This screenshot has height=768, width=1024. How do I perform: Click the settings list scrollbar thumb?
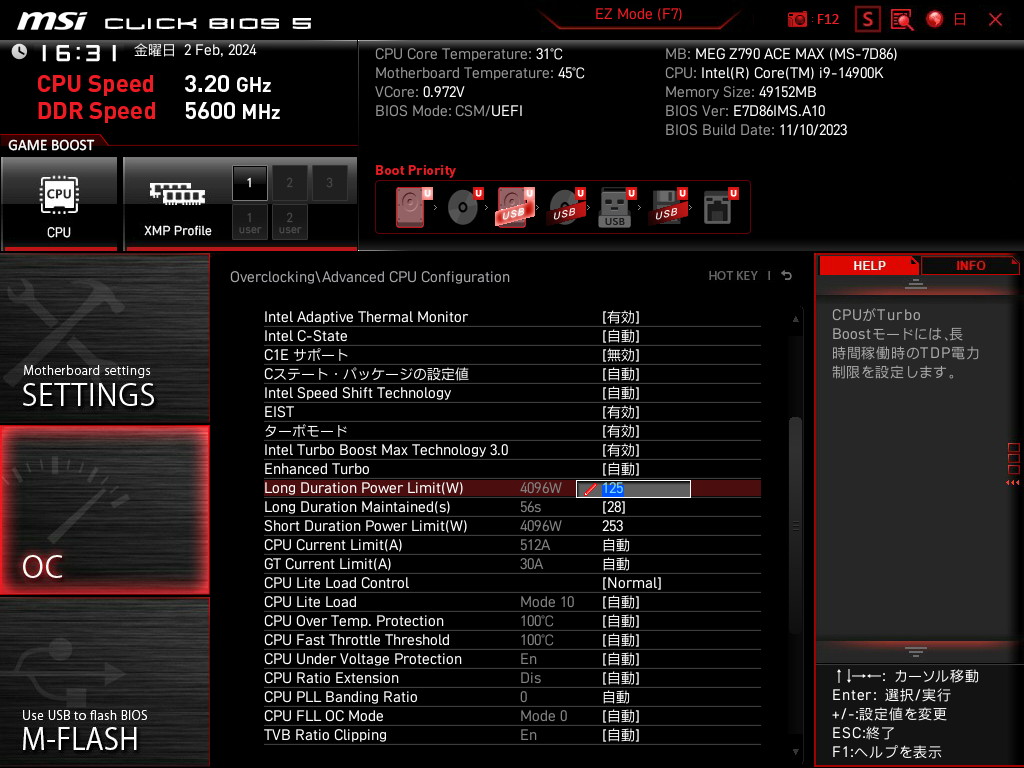[x=795, y=525]
